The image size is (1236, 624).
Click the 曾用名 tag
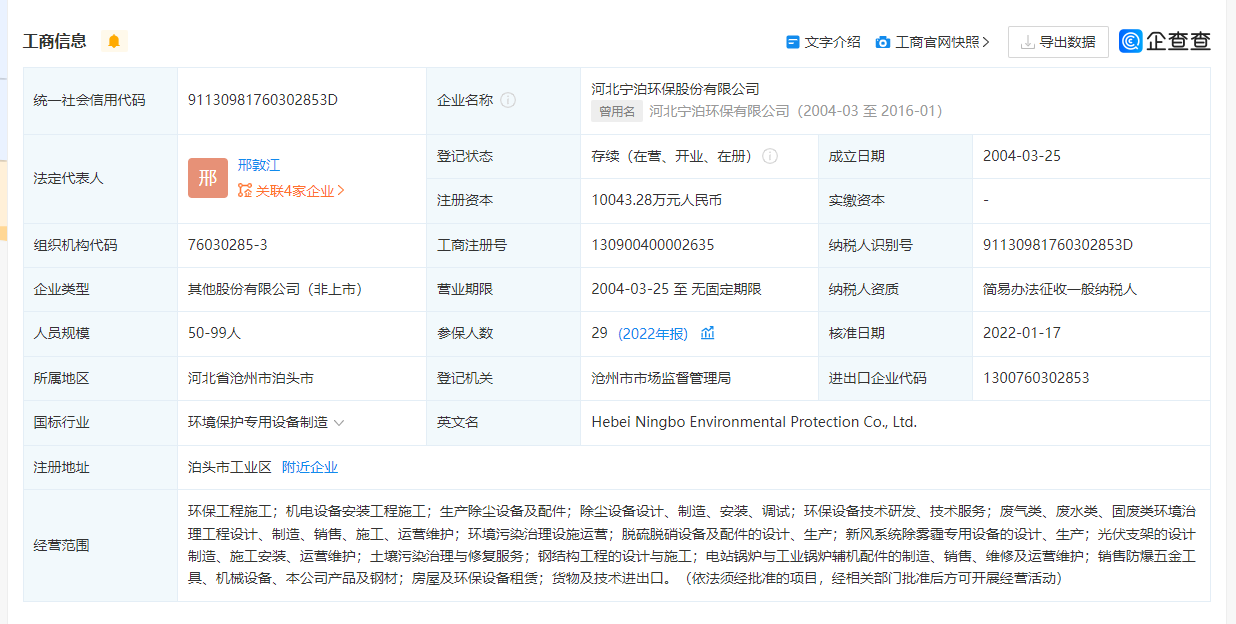[617, 111]
